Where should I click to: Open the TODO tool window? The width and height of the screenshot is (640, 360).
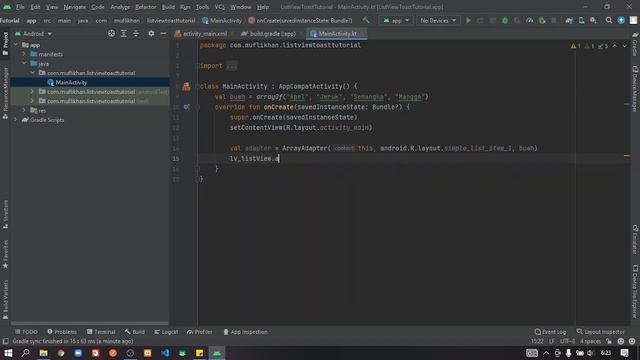coord(26,332)
